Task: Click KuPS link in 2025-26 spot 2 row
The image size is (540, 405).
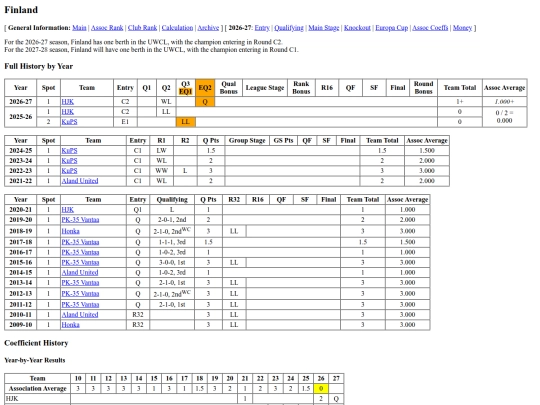Action: click(x=69, y=122)
